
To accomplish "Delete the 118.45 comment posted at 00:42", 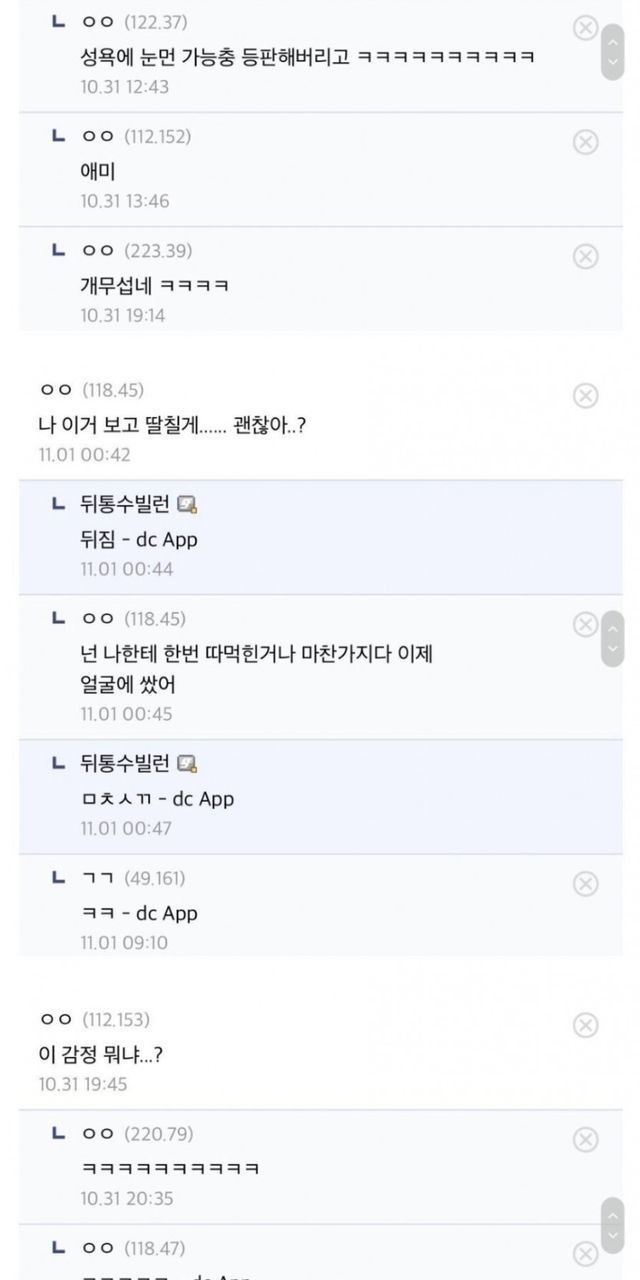I will pos(585,396).
